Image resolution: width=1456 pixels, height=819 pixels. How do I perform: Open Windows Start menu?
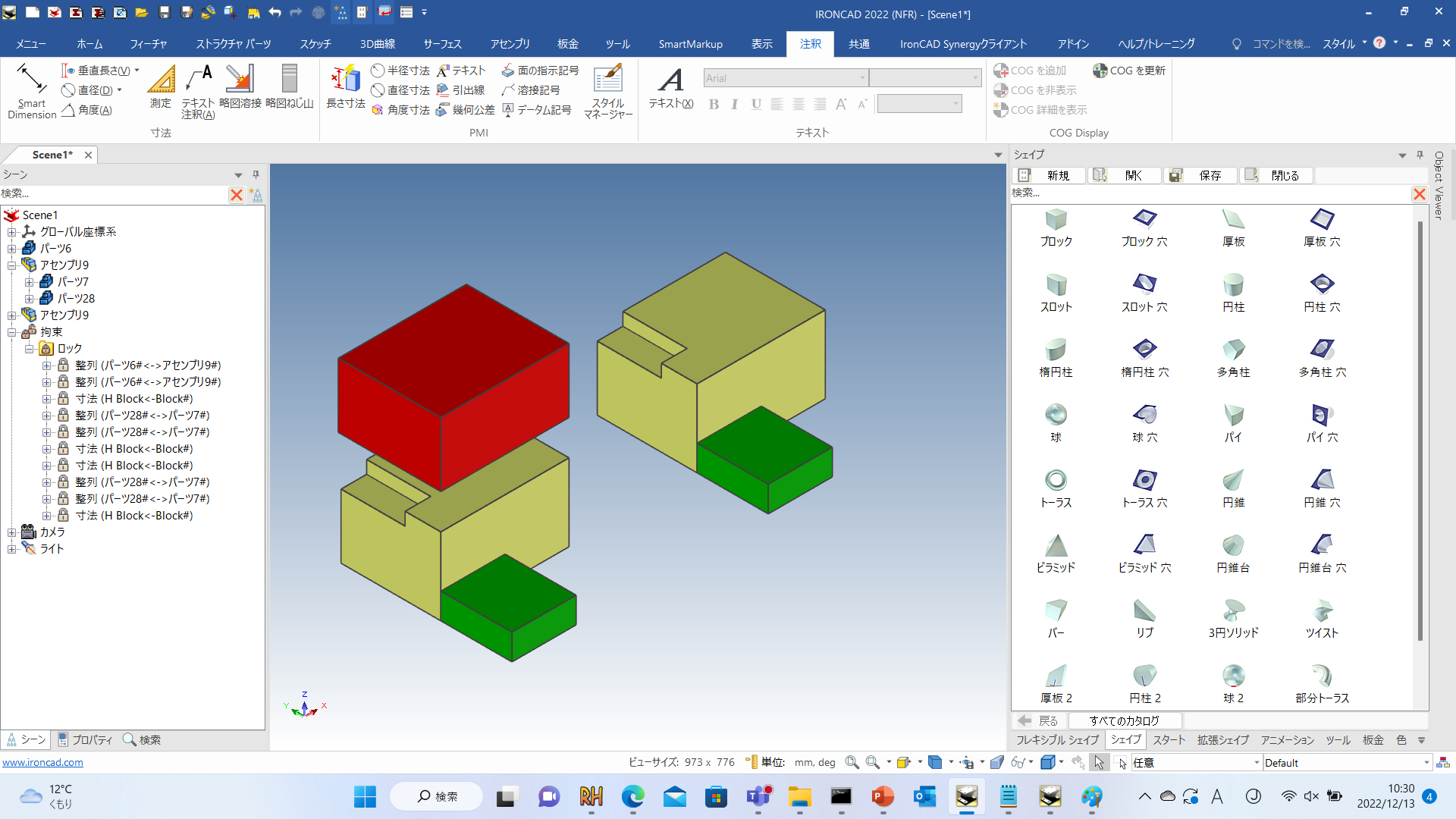click(365, 796)
